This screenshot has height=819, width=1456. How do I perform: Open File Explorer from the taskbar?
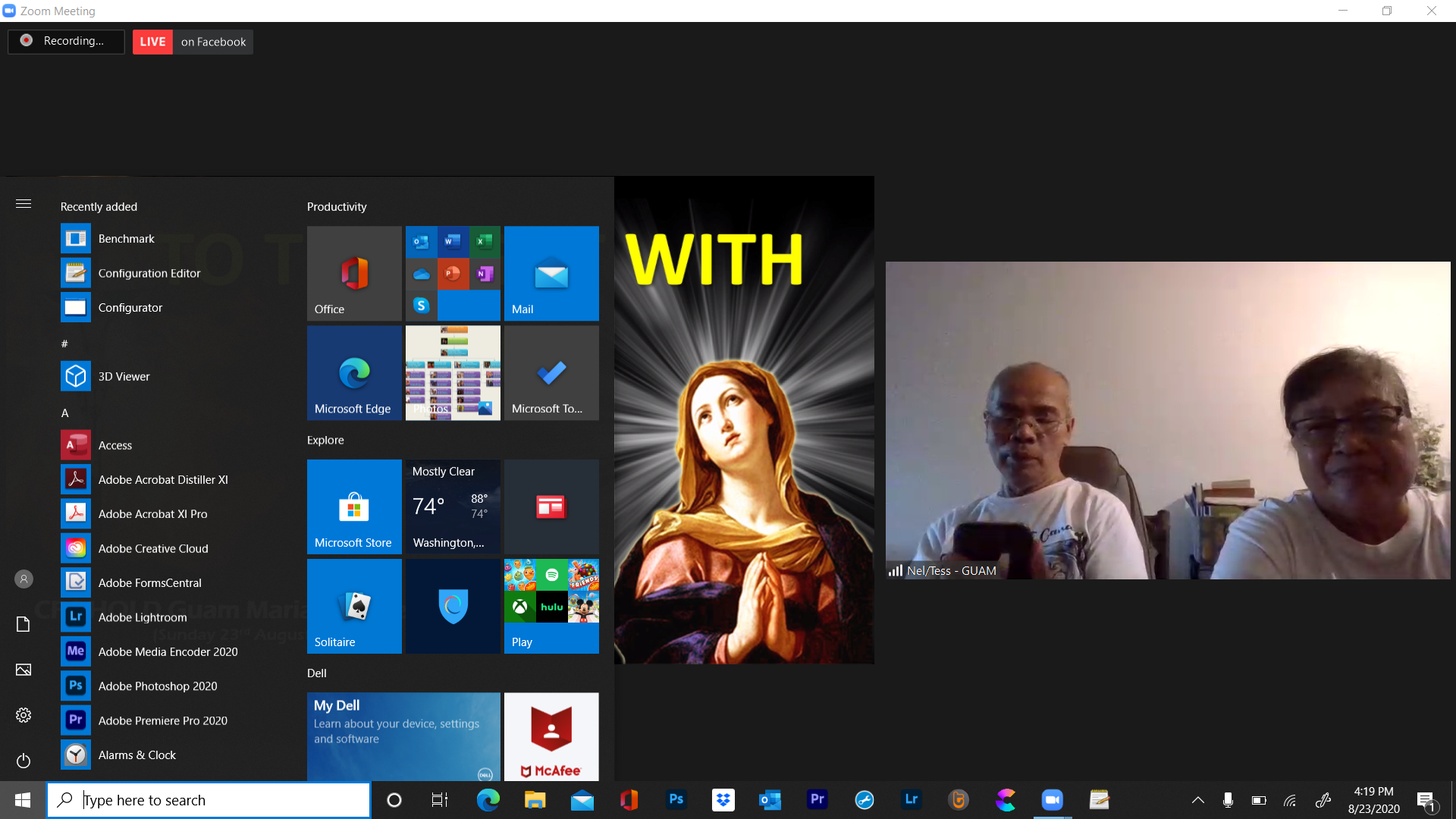click(535, 800)
